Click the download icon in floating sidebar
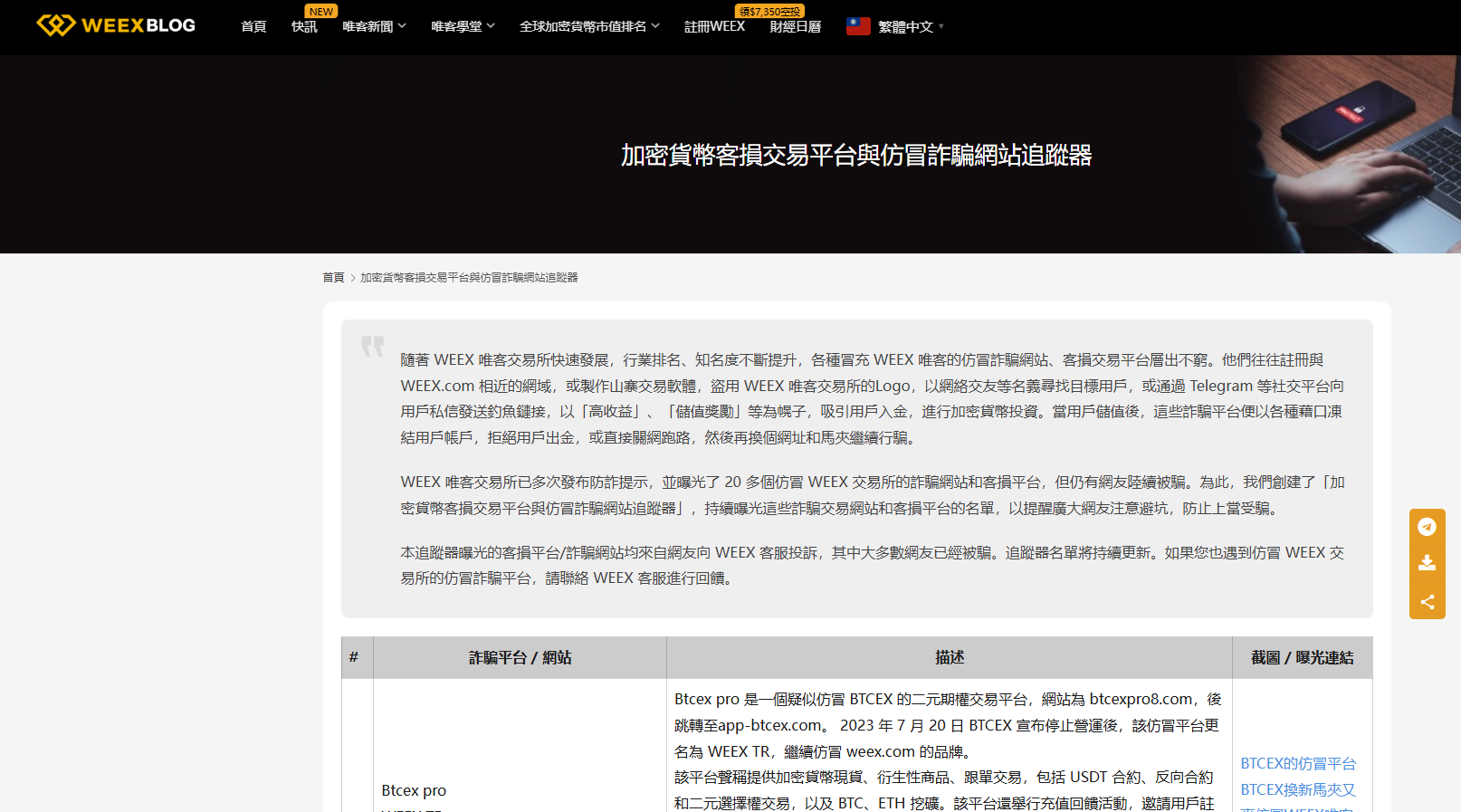 1427,563
